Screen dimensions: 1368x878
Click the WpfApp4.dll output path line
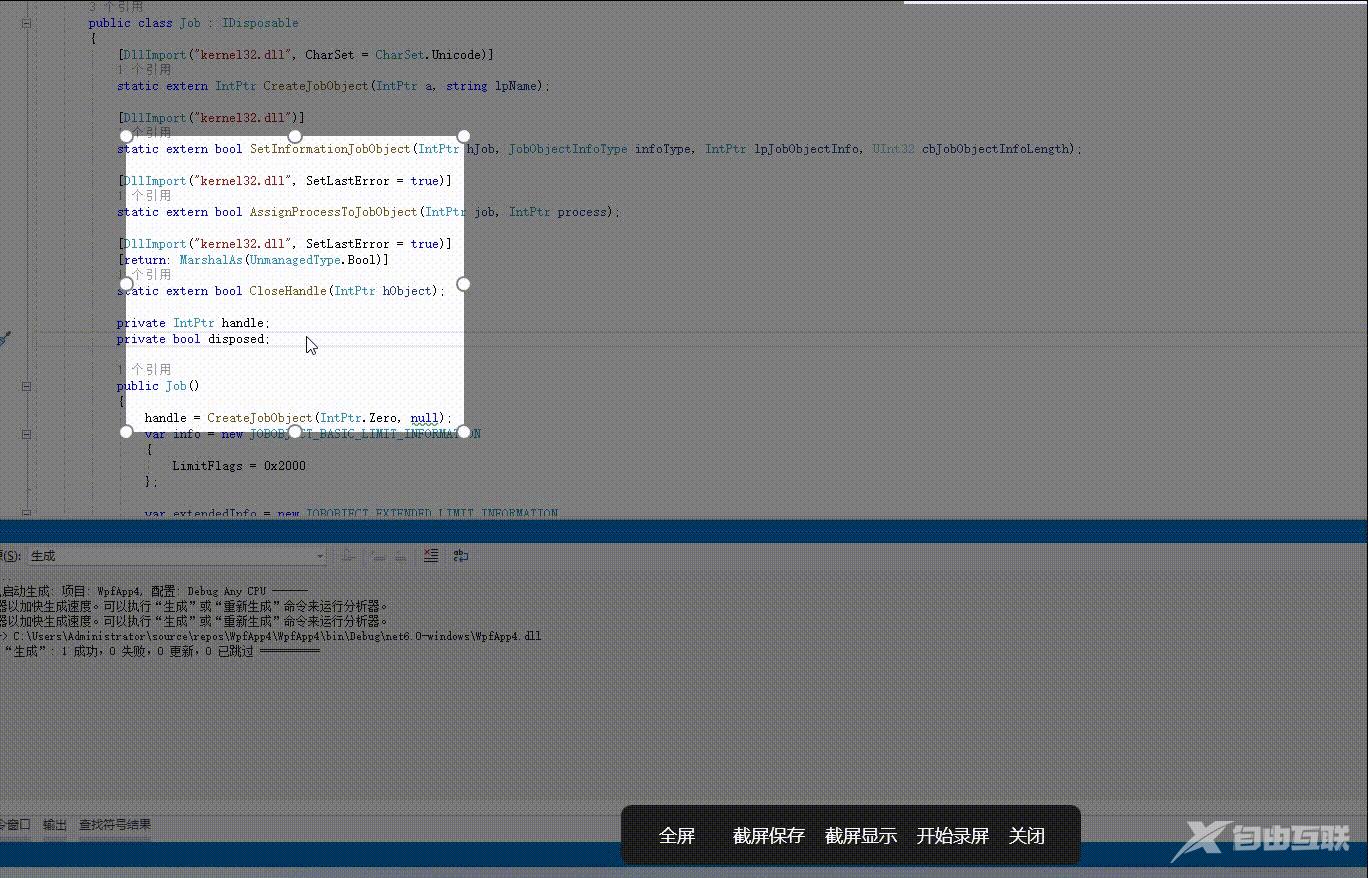tap(271, 636)
